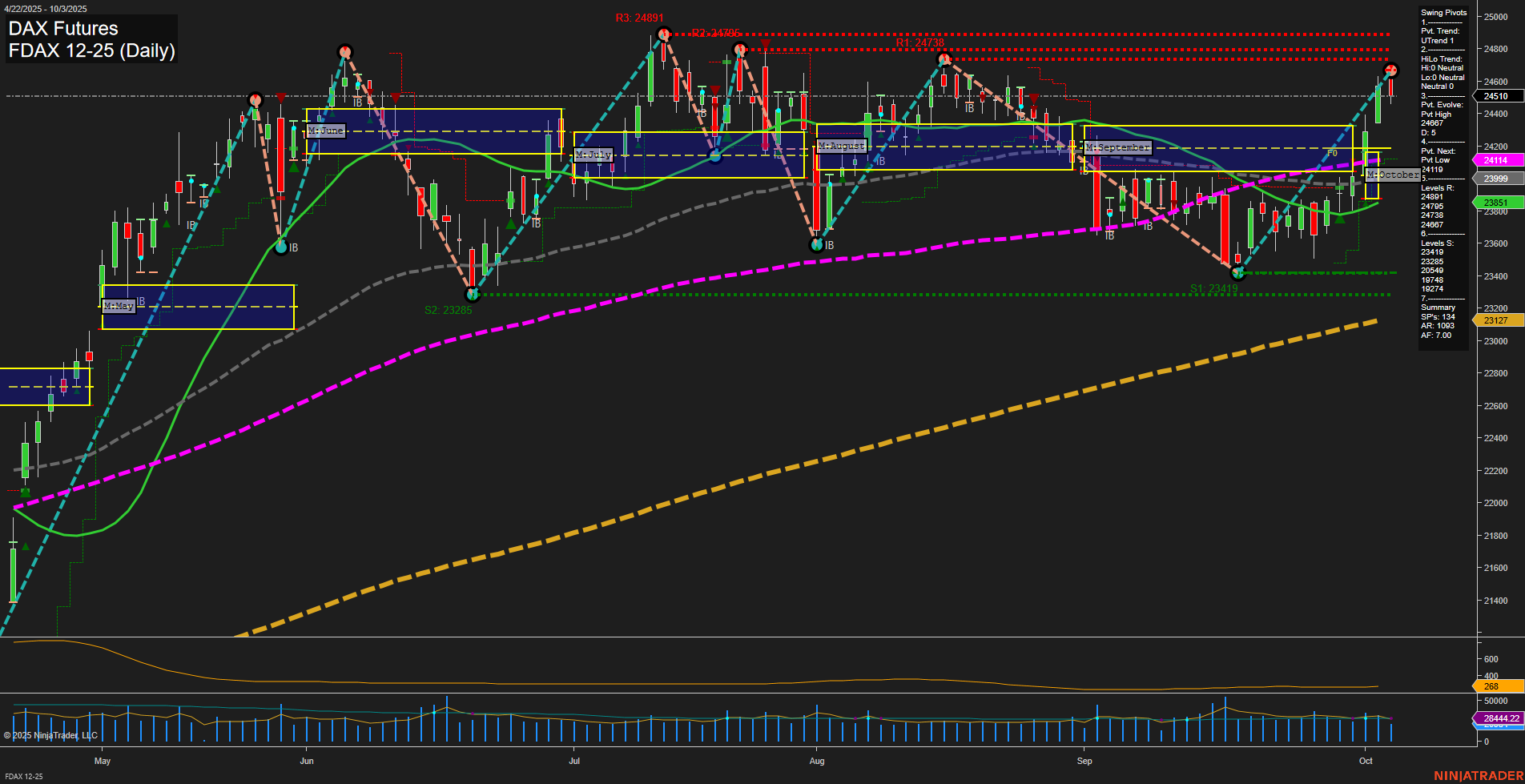Click the R3: 24891 resistance label
This screenshot has width=1525, height=784.
[638, 16]
